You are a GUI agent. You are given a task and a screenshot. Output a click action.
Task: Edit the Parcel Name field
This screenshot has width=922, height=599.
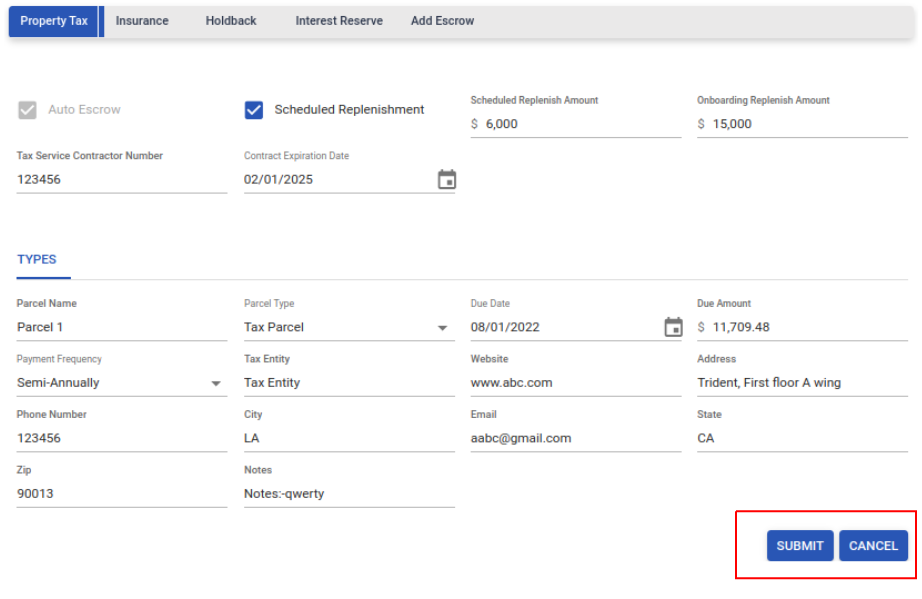point(122,327)
